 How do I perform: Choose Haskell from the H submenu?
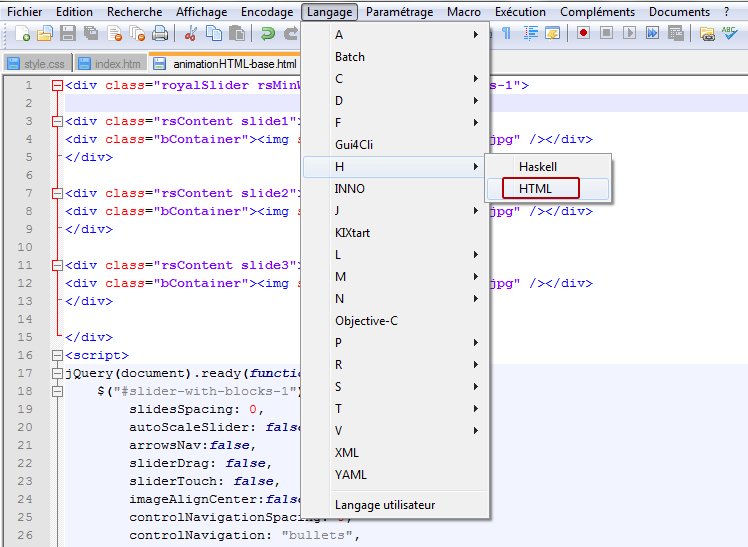tap(548, 167)
